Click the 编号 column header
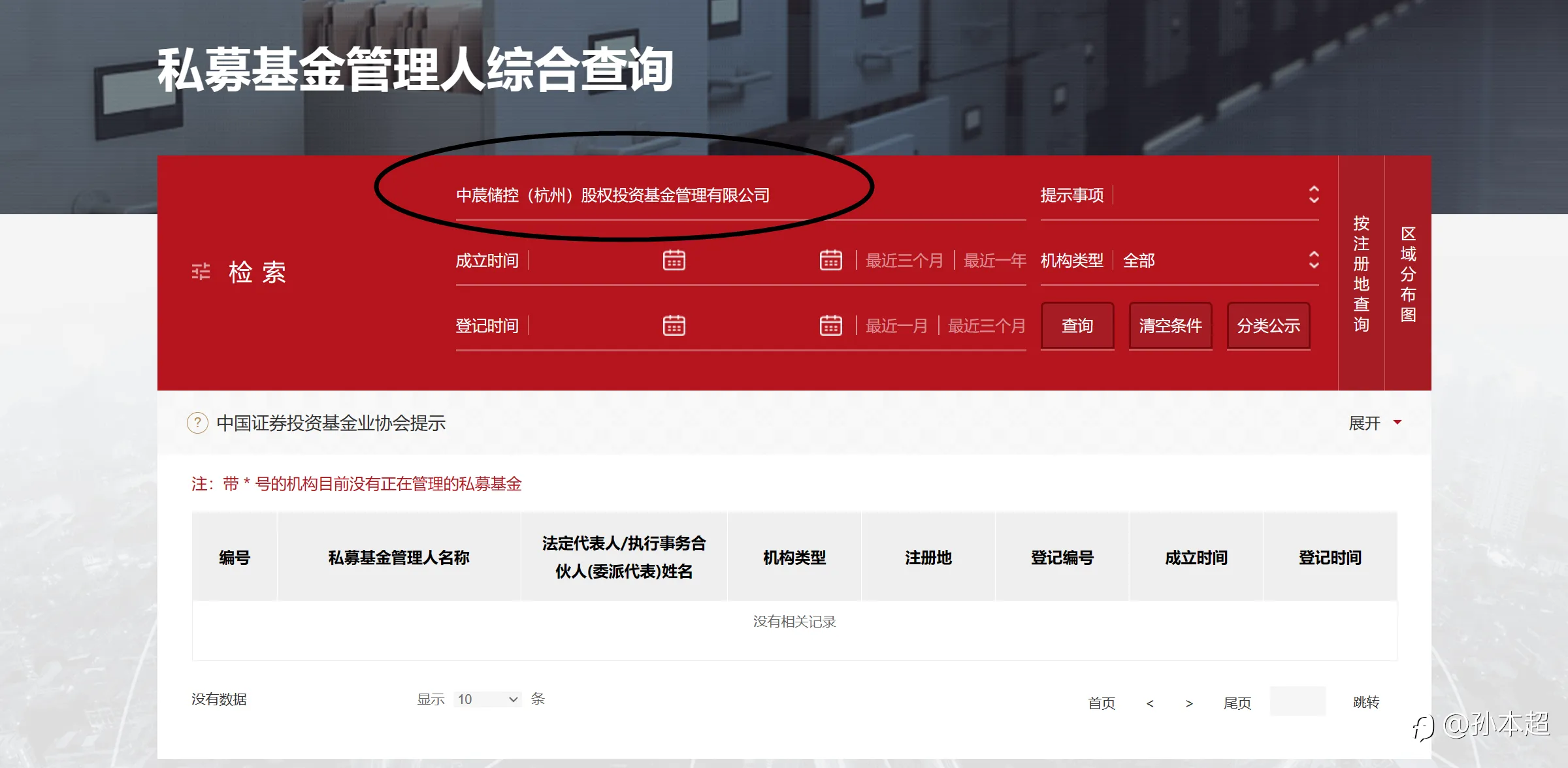 235,557
